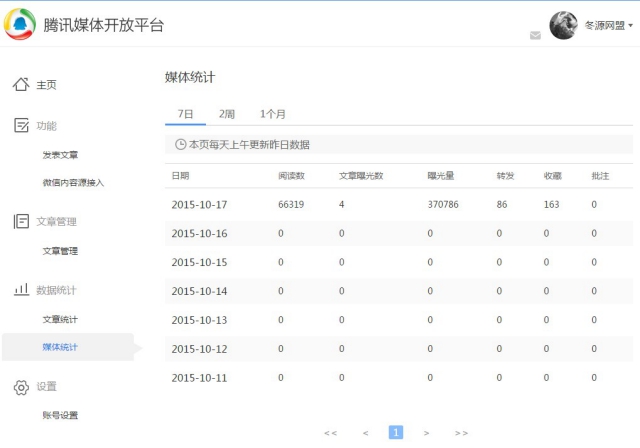Click the 功能 edit icon
Image resolution: width=640 pixels, height=448 pixels.
click(21, 125)
